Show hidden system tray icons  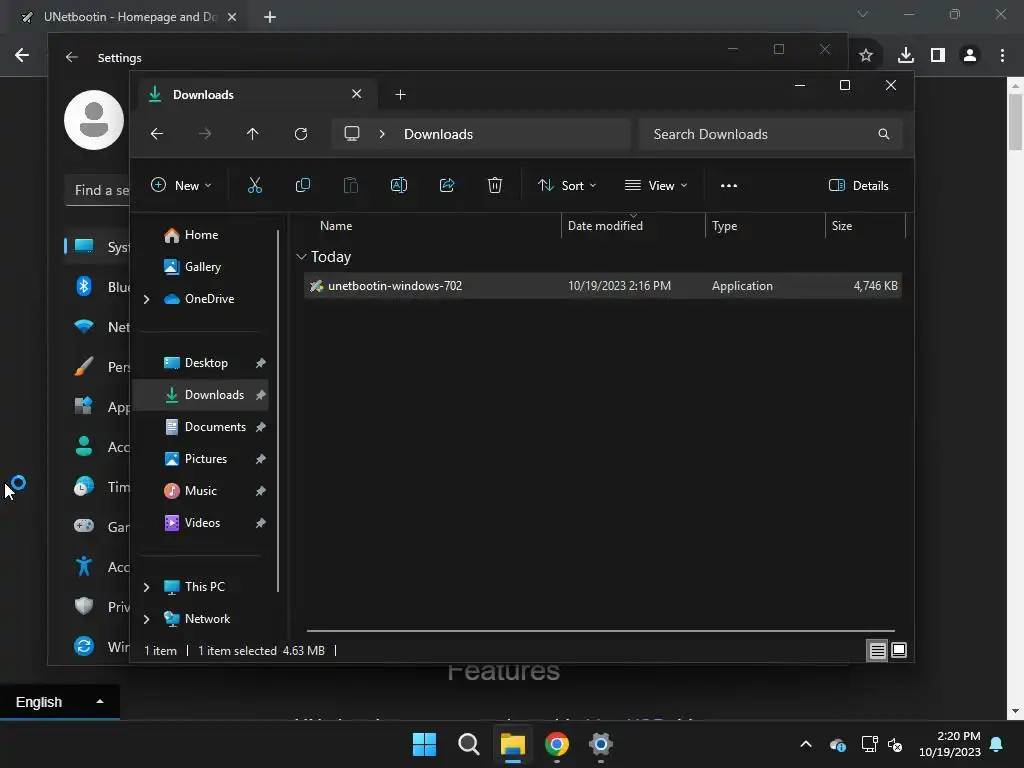pyautogui.click(x=806, y=744)
